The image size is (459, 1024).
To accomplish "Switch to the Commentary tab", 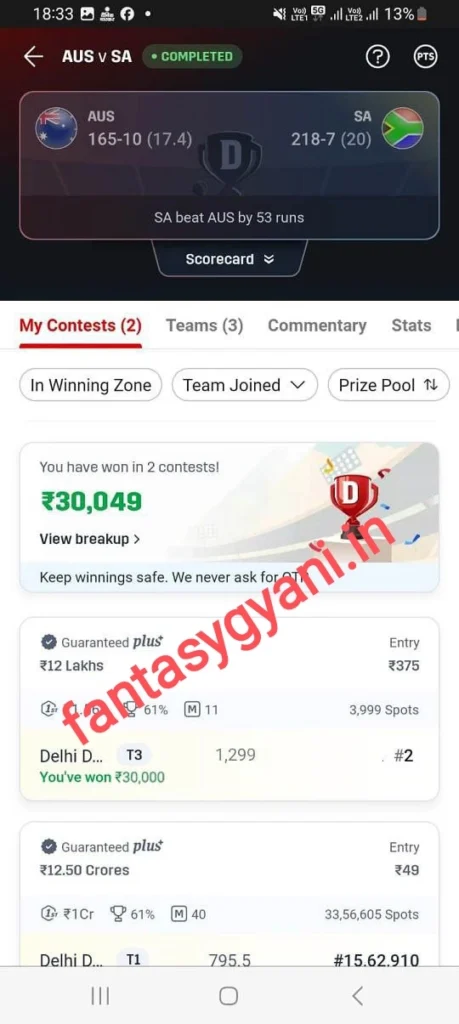I will [x=317, y=325].
